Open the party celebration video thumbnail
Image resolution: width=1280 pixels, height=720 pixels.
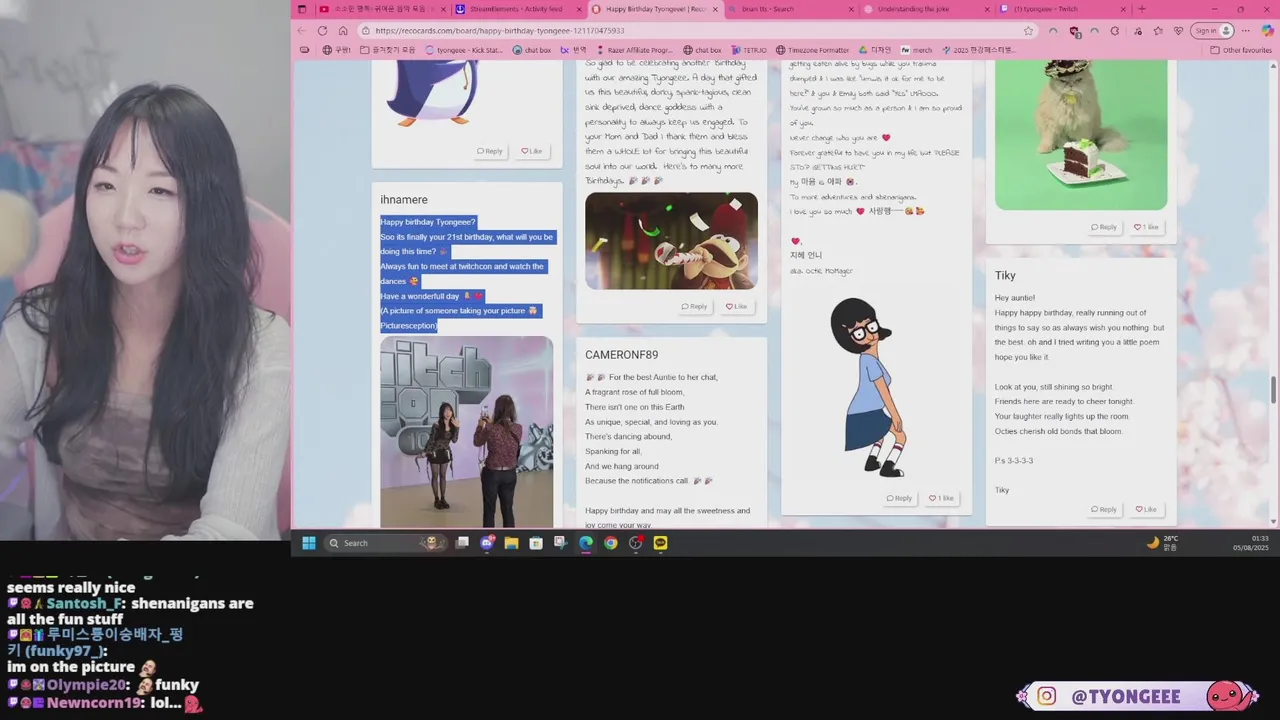click(671, 241)
